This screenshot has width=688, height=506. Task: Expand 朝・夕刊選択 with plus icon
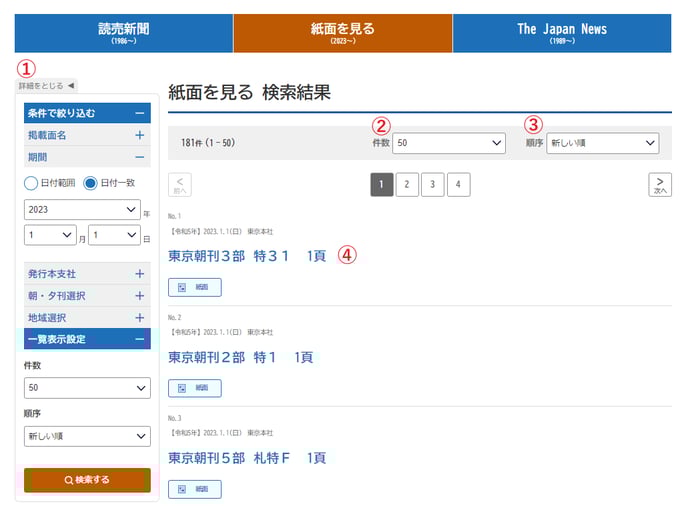tap(139, 295)
